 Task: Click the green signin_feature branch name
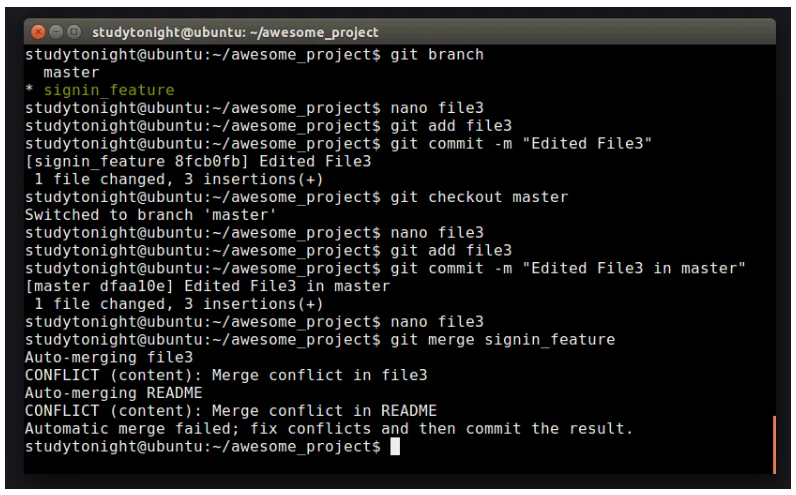tap(108, 90)
